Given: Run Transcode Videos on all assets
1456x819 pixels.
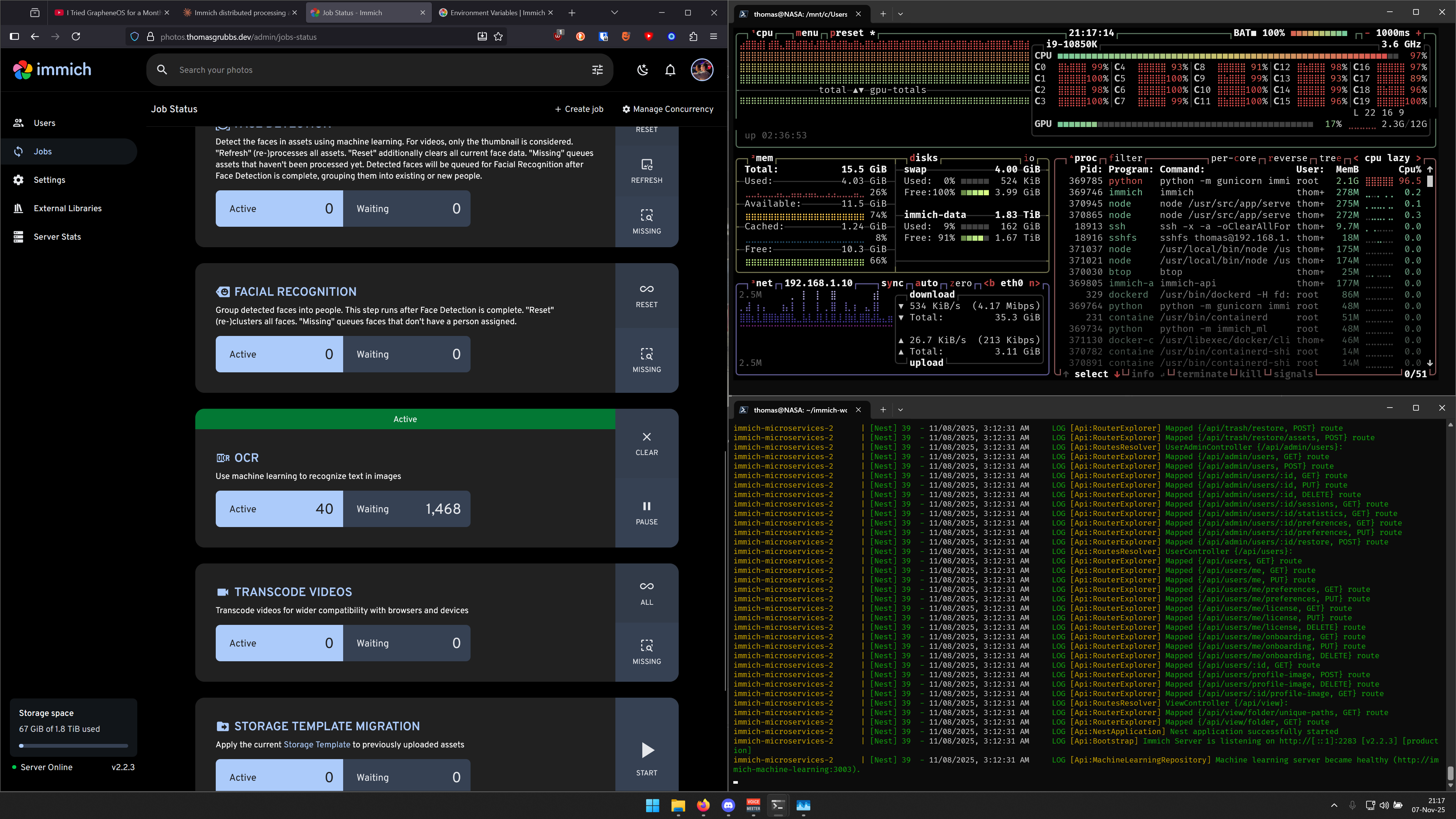Looking at the screenshot, I should (x=646, y=593).
